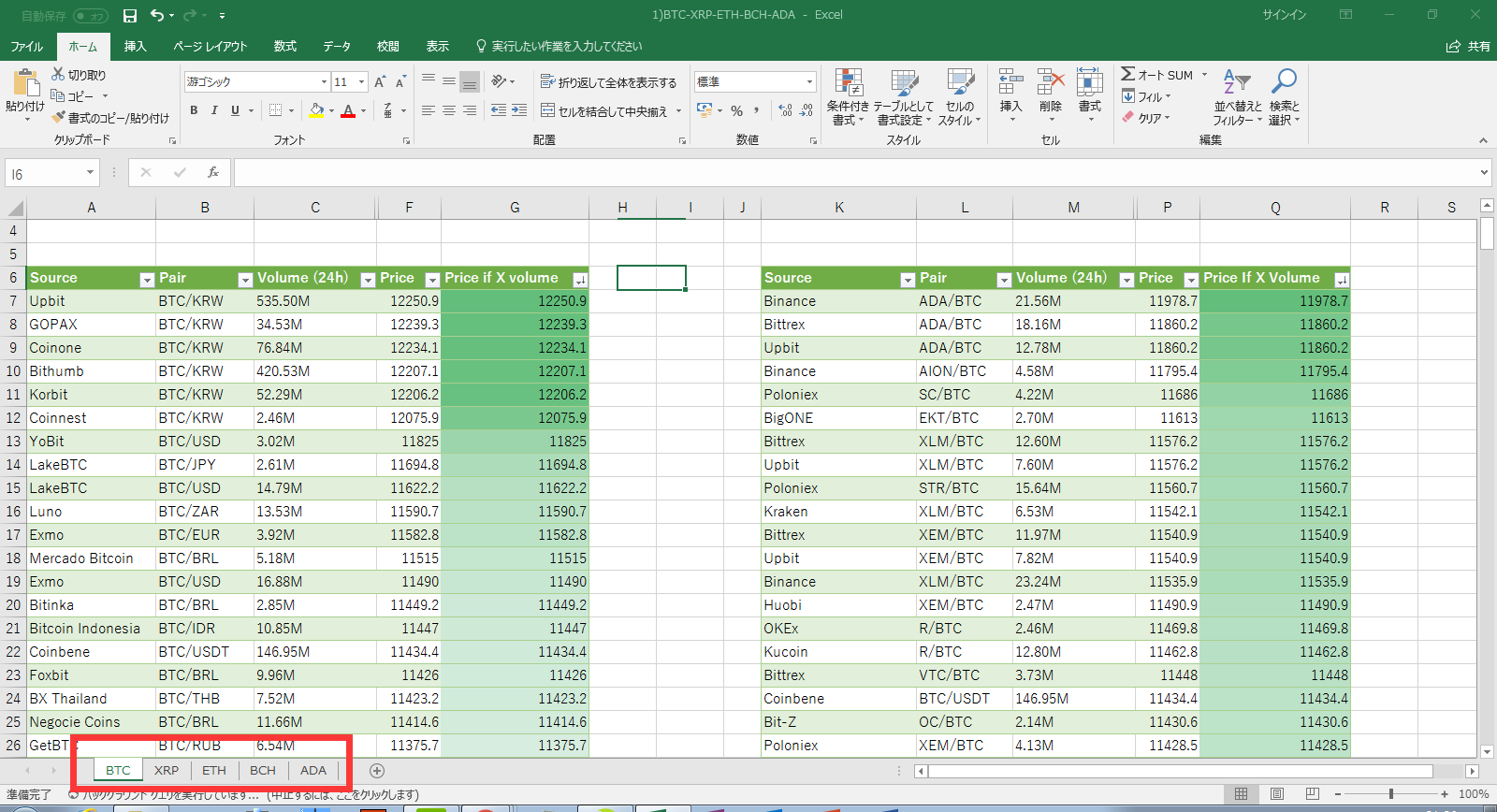1497x812 pixels.
Task: Switch to the Formulas (数式) tab
Action: (x=285, y=46)
